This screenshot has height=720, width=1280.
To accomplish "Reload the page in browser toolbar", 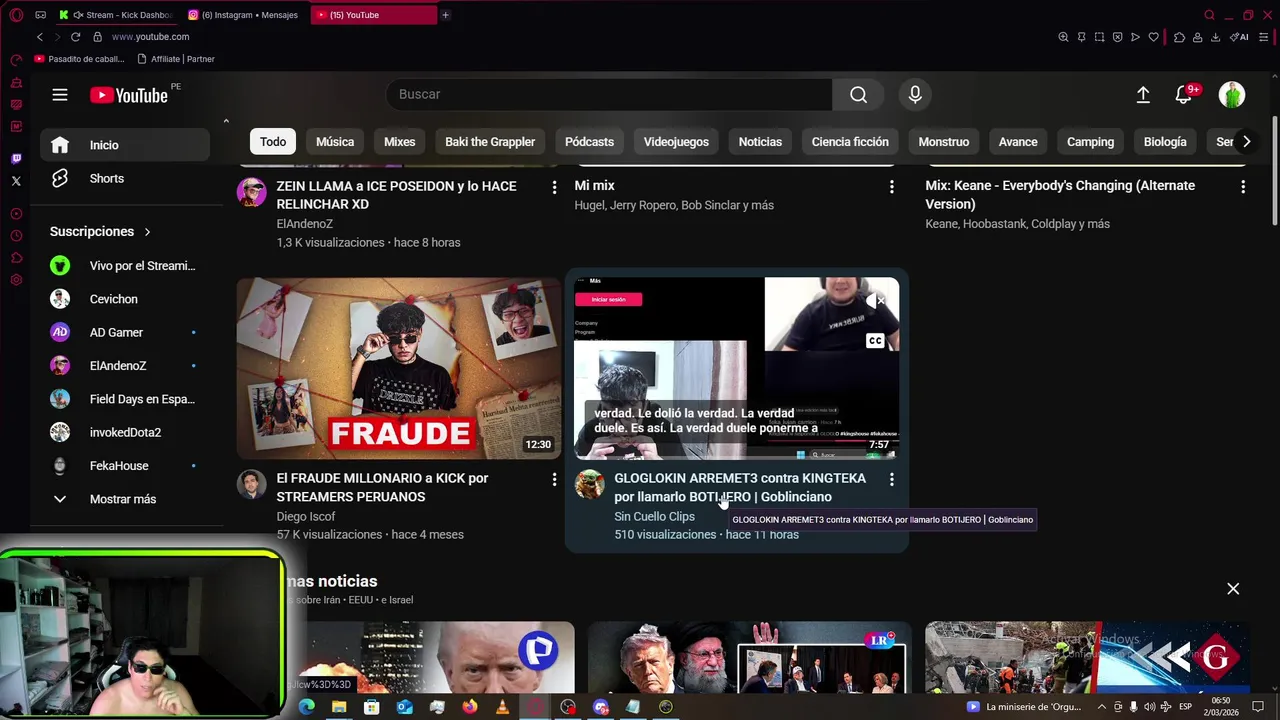I will point(75,37).
